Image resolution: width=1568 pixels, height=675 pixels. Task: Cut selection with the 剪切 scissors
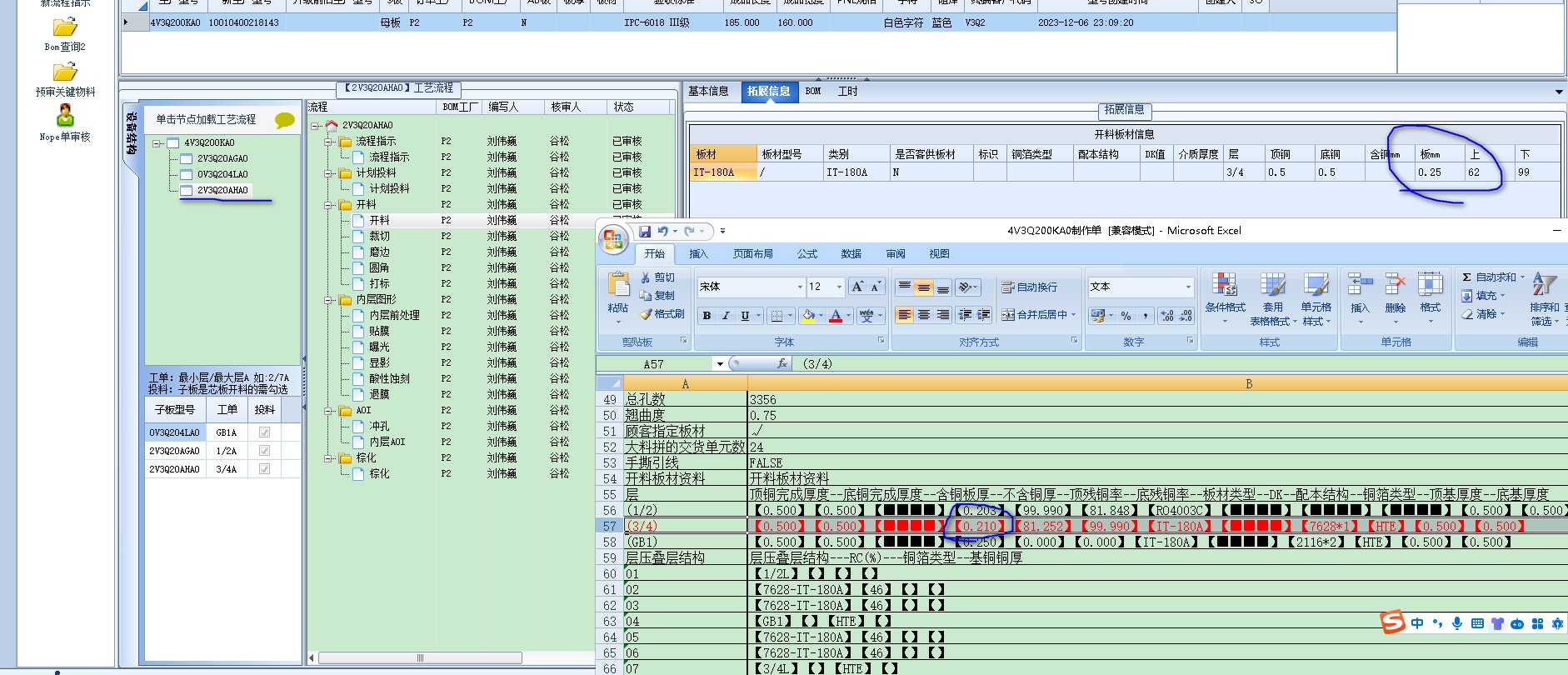click(x=657, y=277)
